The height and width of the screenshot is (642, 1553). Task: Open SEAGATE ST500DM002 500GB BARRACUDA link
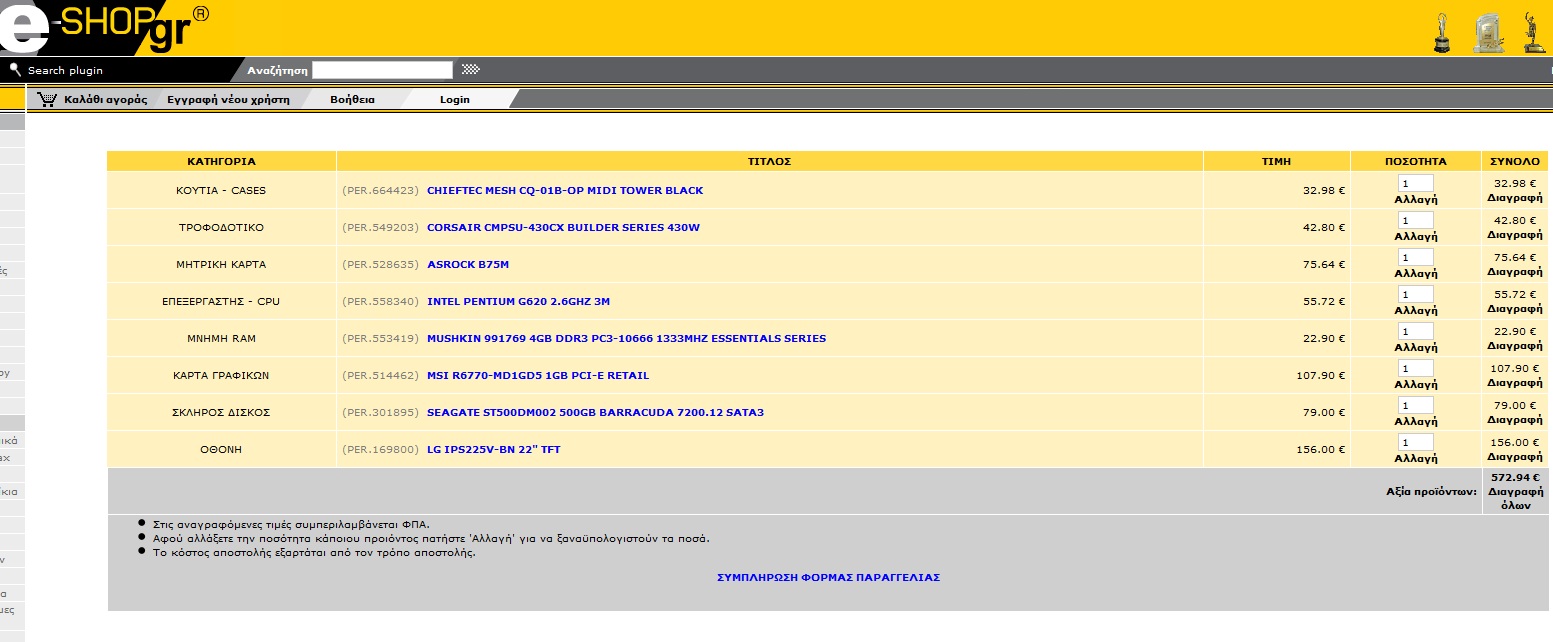(x=595, y=412)
